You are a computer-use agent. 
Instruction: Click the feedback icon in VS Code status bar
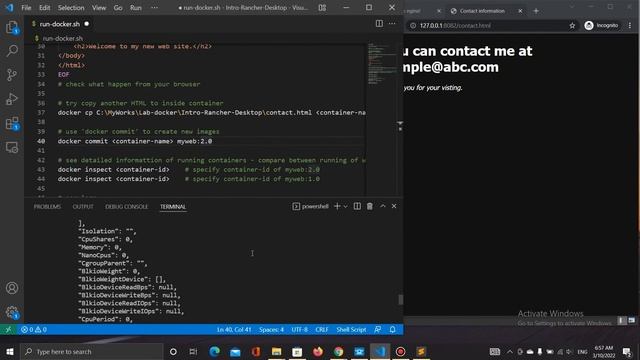[x=378, y=329]
